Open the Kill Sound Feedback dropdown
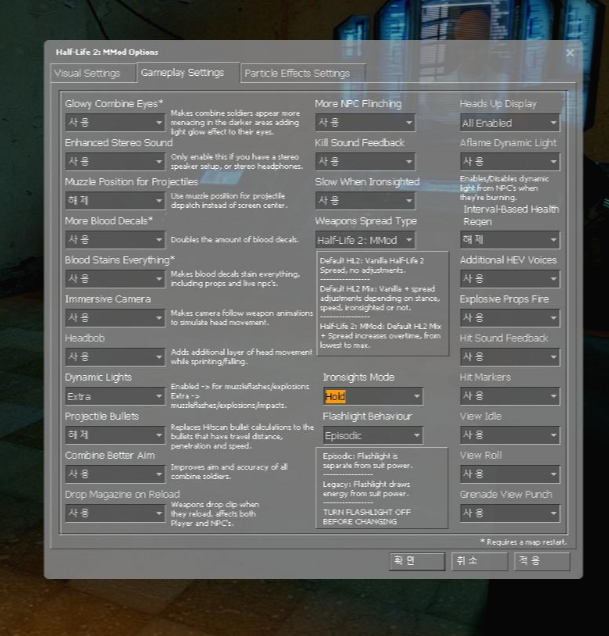The width and height of the screenshot is (609, 636). tap(365, 161)
